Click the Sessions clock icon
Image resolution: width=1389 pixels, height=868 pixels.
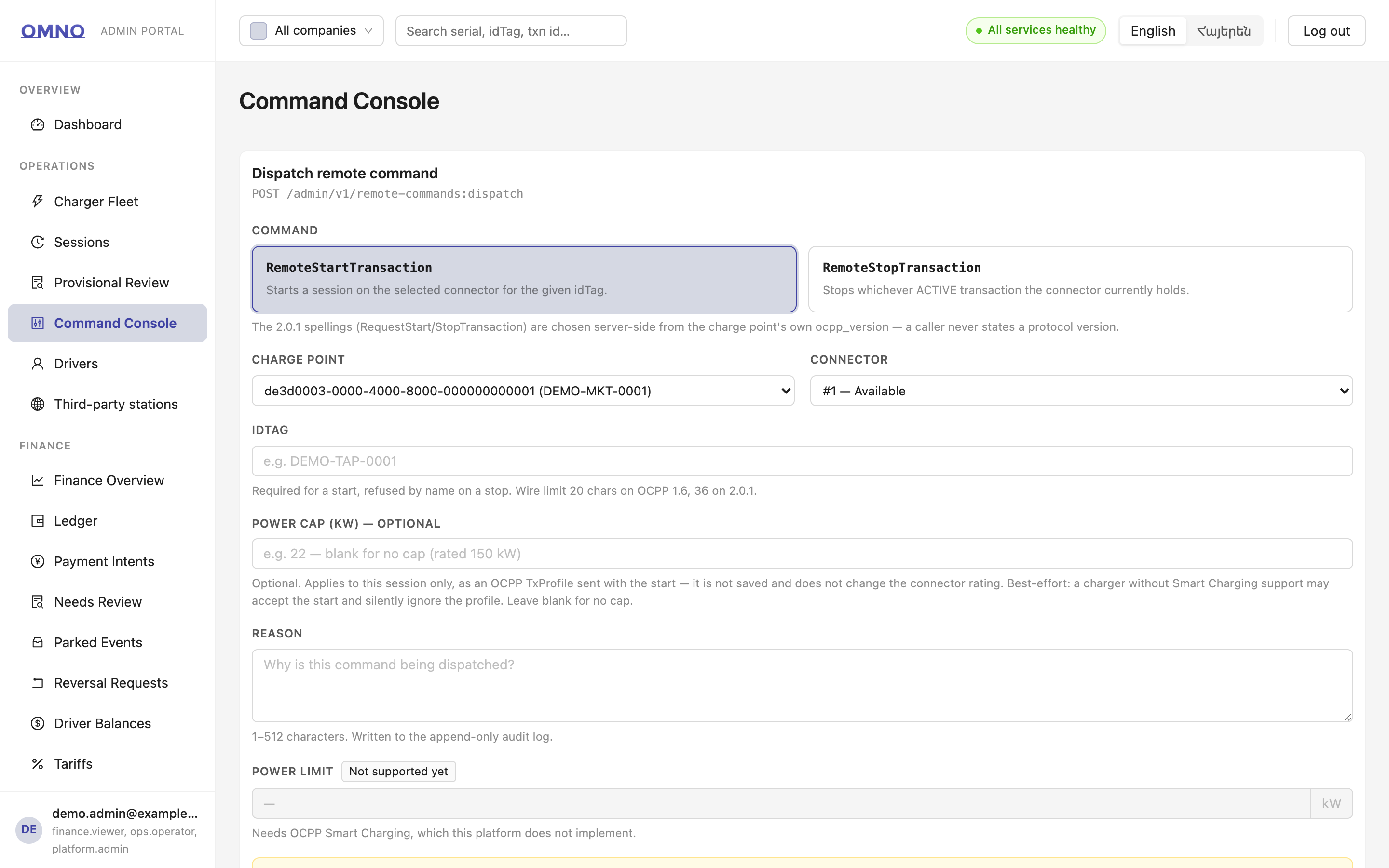tap(37, 242)
